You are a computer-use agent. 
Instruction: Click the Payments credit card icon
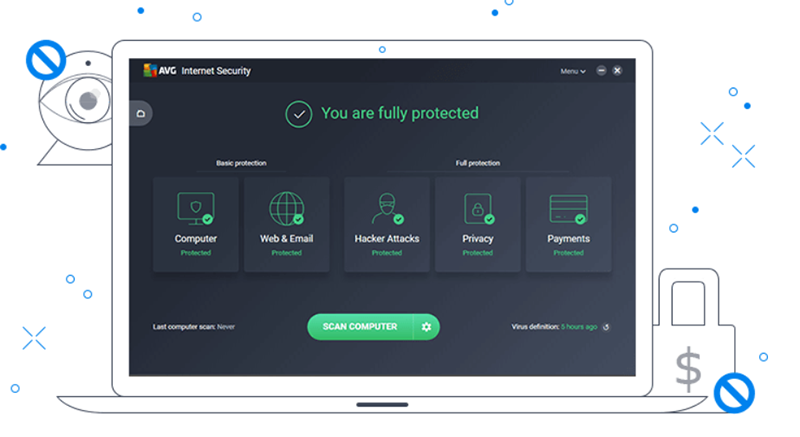568,209
